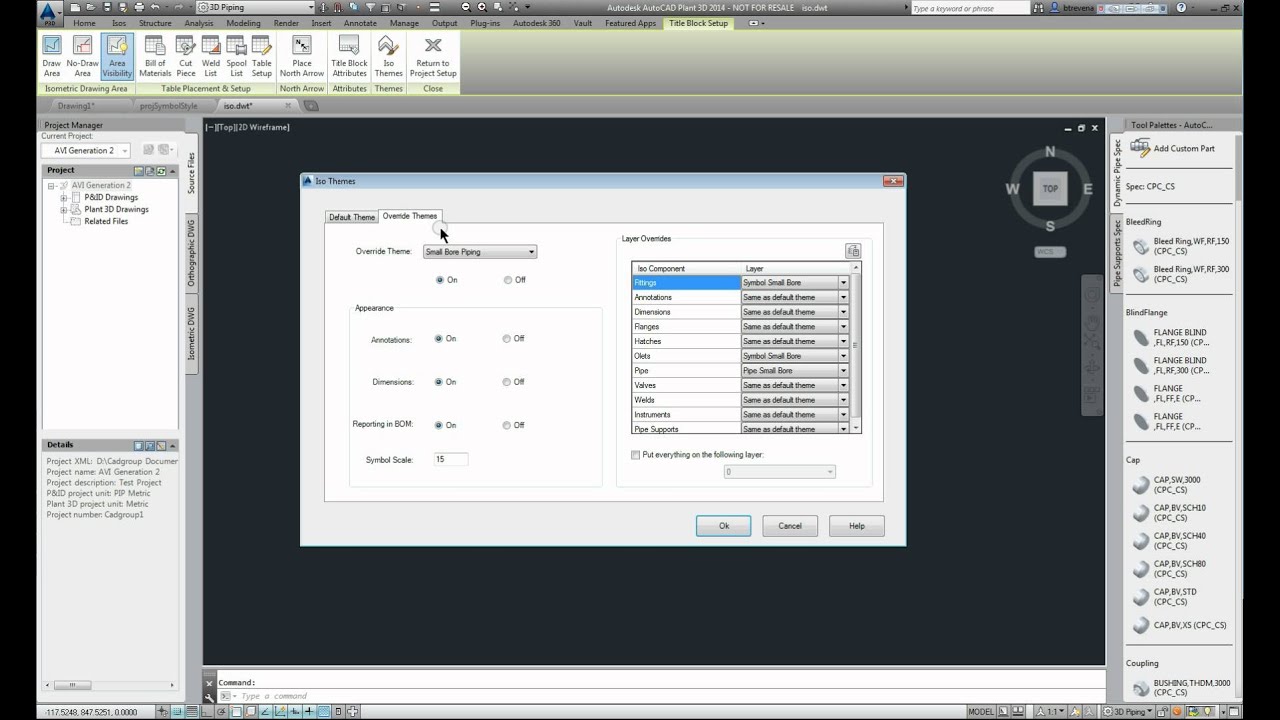Select BUSHING,THDM,3000 palette item
Screen dimensions: 1280x720
pyautogui.click(x=1181, y=688)
